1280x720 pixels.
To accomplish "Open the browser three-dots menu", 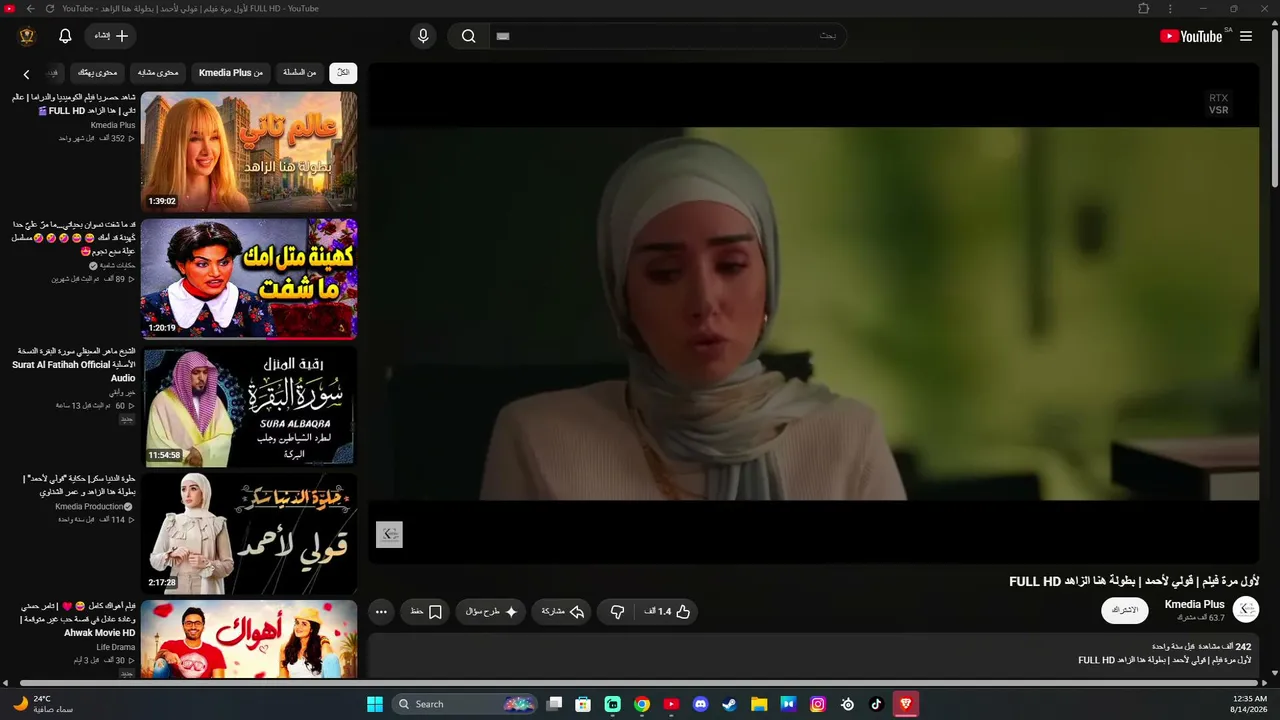I will tap(1170, 9).
